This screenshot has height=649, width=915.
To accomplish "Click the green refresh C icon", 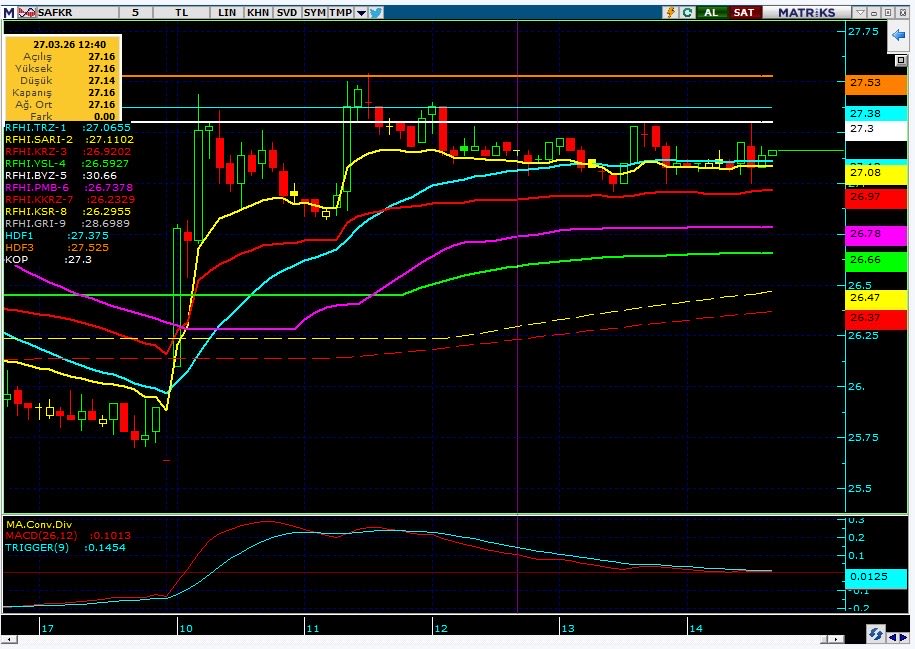I will click(x=687, y=12).
